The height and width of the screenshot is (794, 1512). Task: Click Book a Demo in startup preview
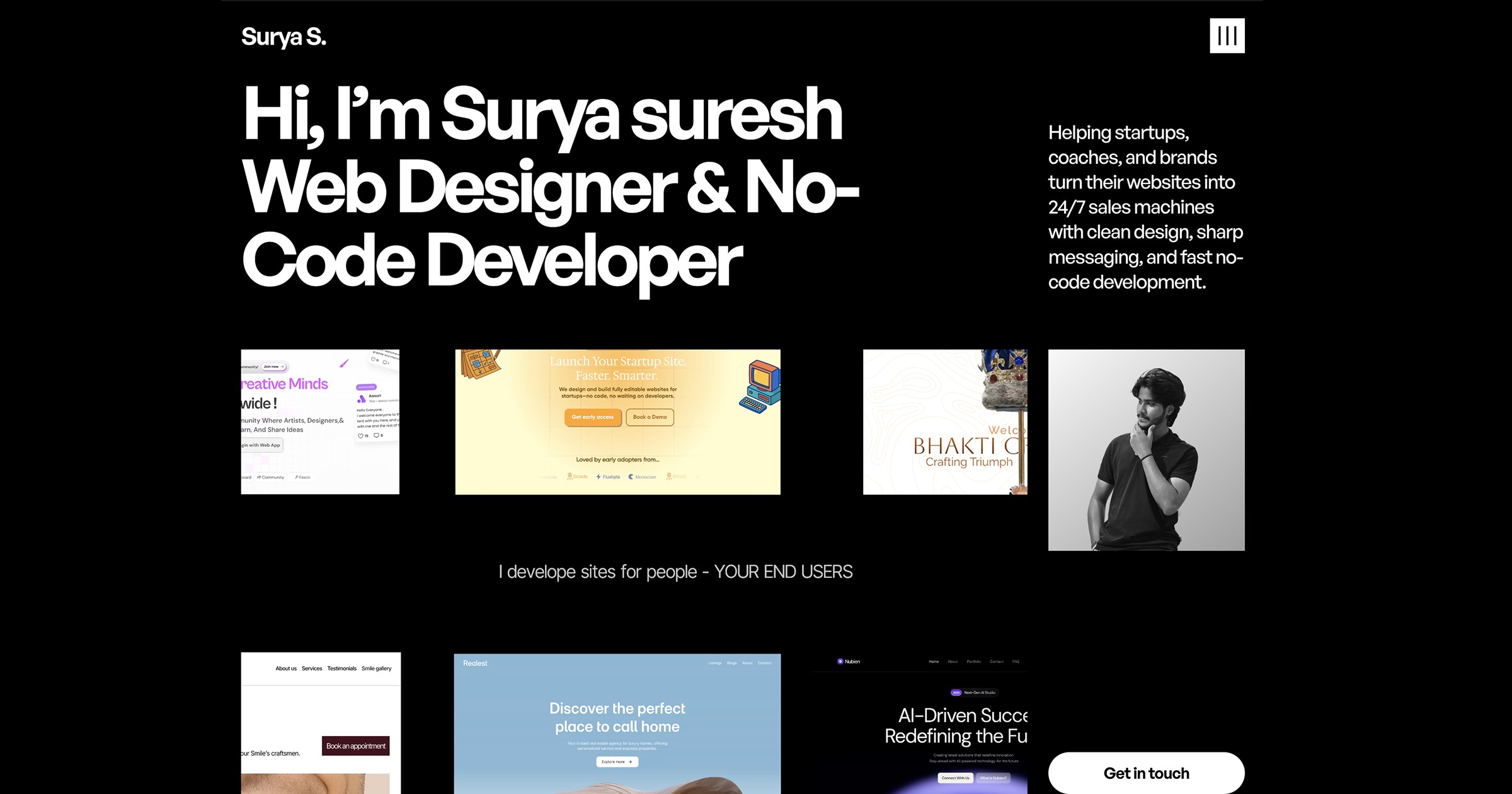tap(650, 417)
